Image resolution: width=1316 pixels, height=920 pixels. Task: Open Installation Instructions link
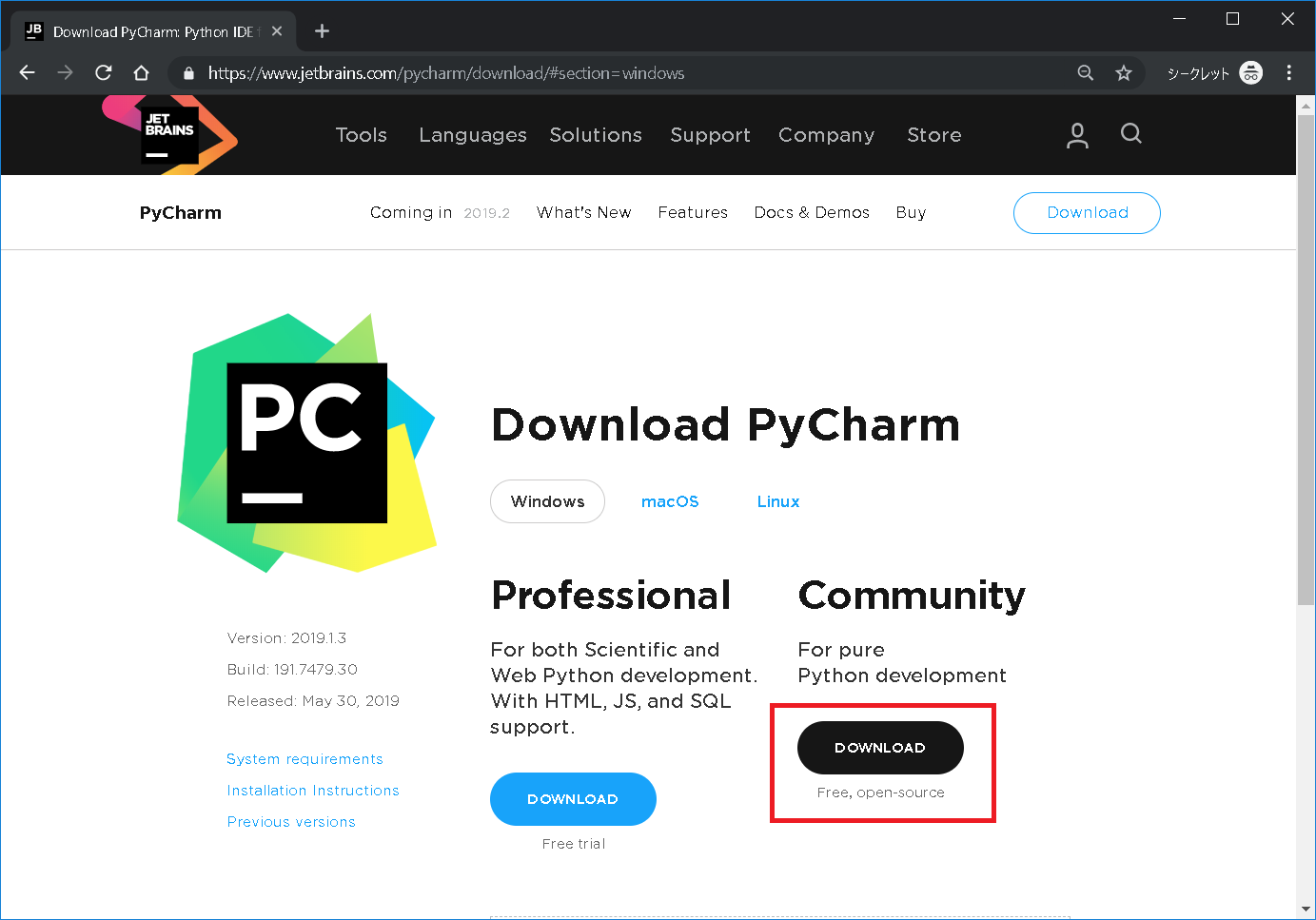point(313,791)
